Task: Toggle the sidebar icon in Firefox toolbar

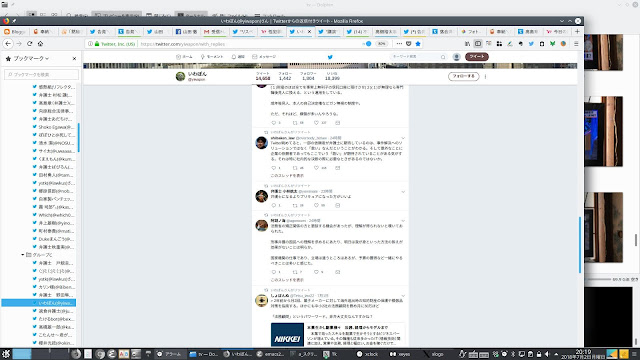Action: click(478, 44)
